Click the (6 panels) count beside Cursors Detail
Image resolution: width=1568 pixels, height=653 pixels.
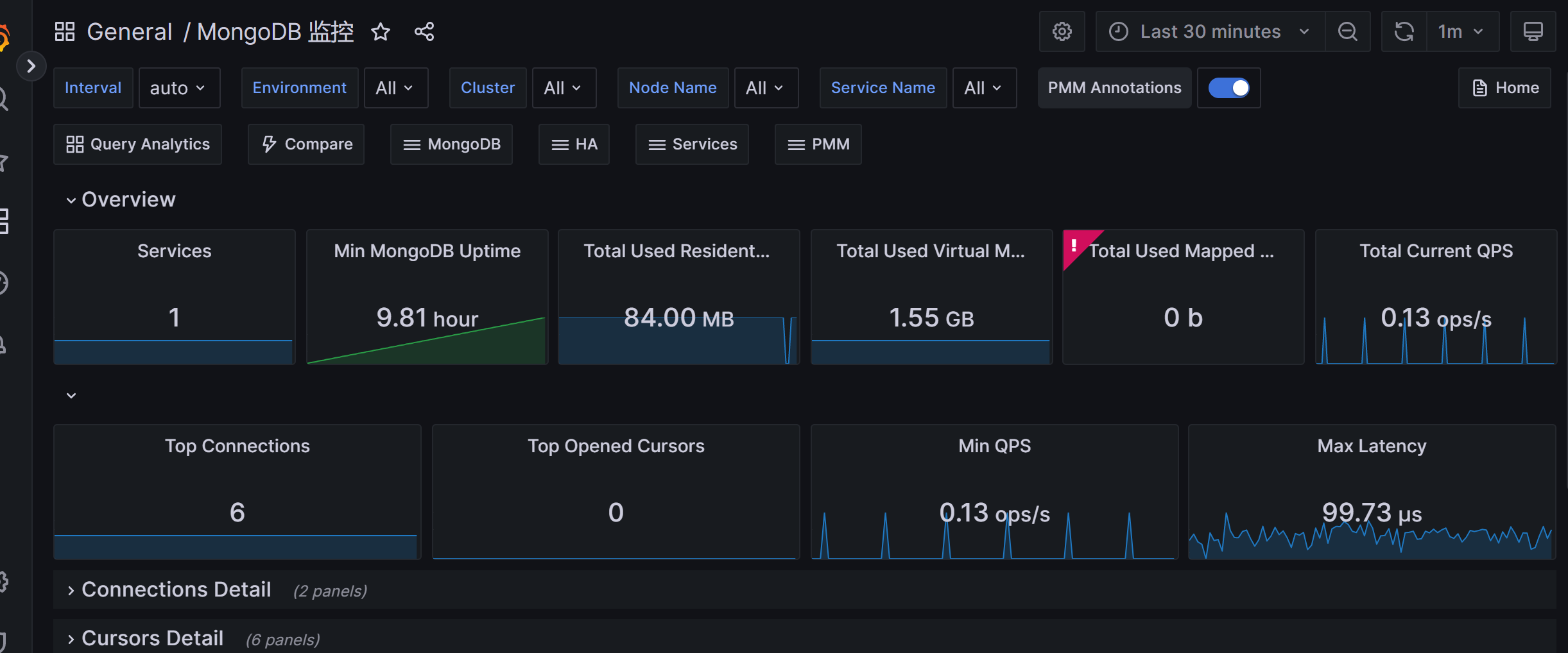[x=282, y=640]
